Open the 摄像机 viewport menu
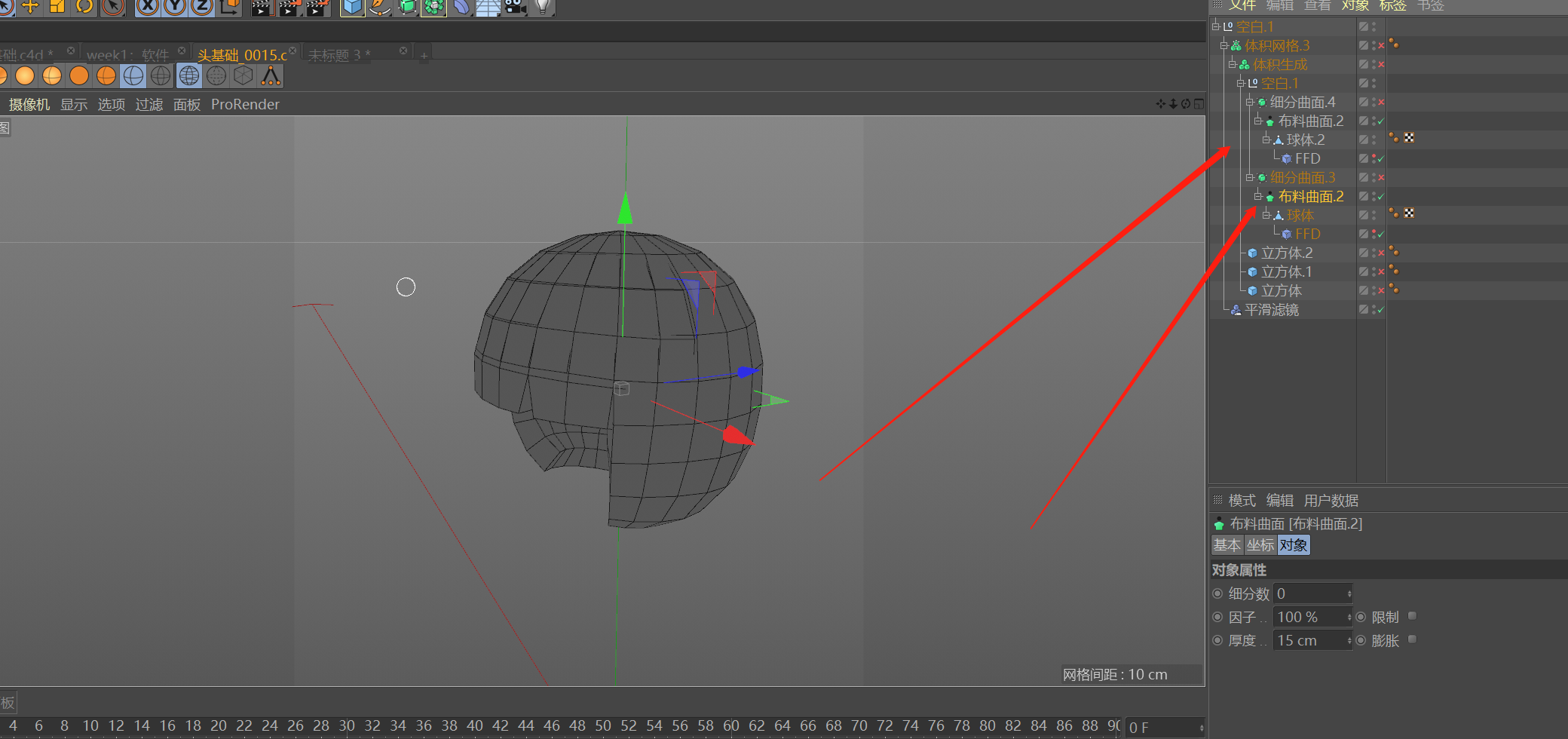 pos(29,105)
